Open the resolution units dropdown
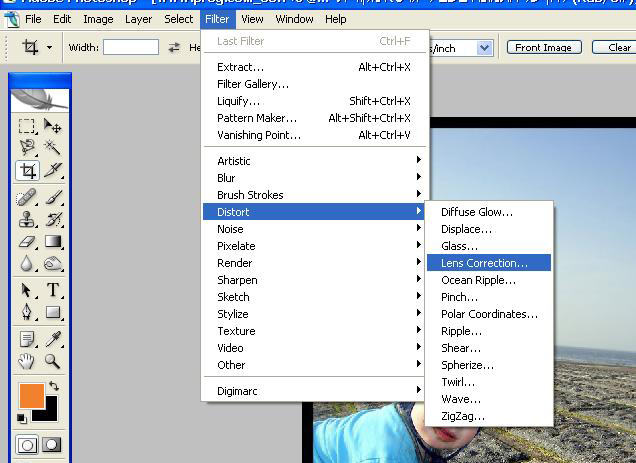Screen dimensions: 636x463 485,48
